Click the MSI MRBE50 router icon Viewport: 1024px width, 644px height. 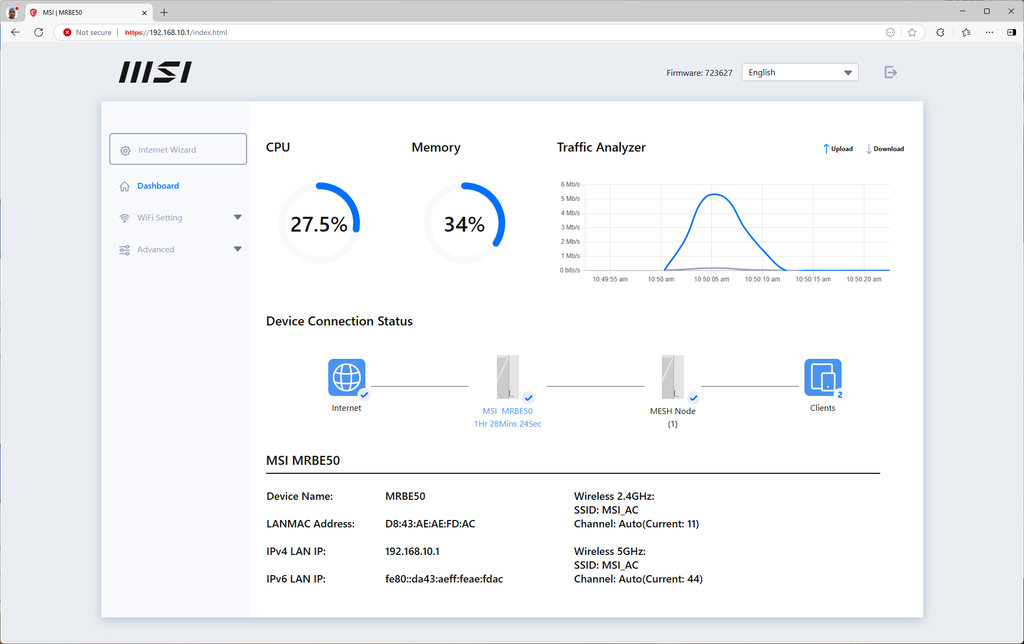508,378
